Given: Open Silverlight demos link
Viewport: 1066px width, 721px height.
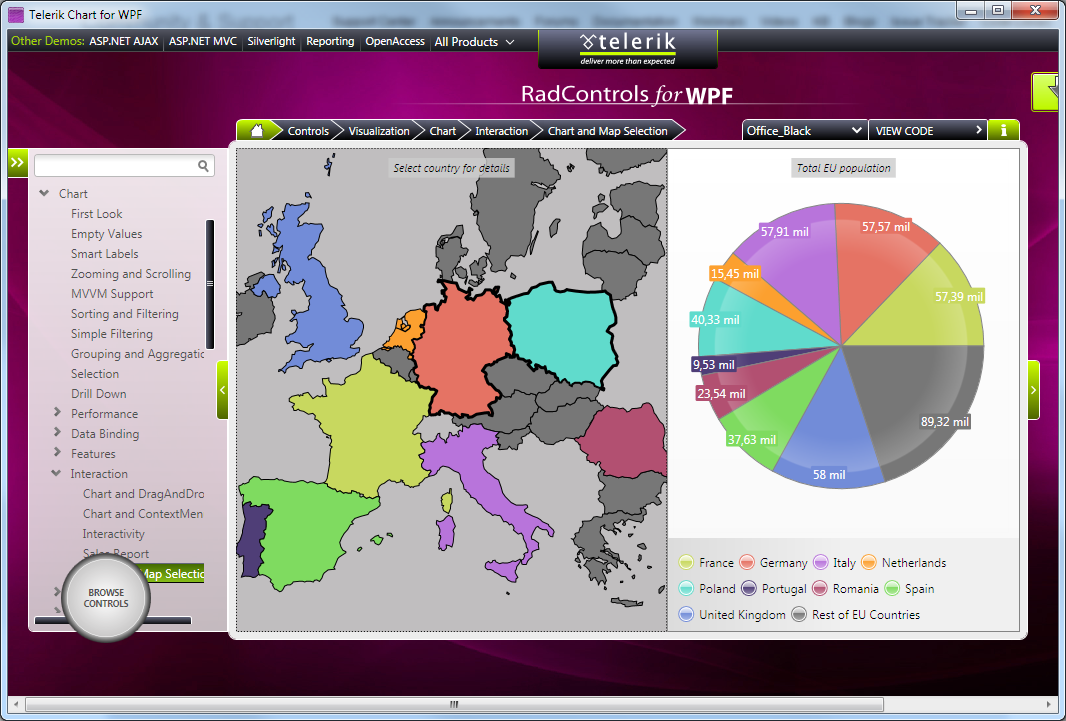Looking at the screenshot, I should 271,41.
